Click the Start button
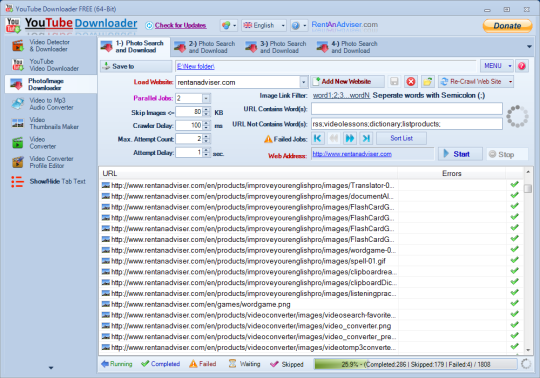Image resolution: width=540 pixels, height=378 pixels. (460, 154)
